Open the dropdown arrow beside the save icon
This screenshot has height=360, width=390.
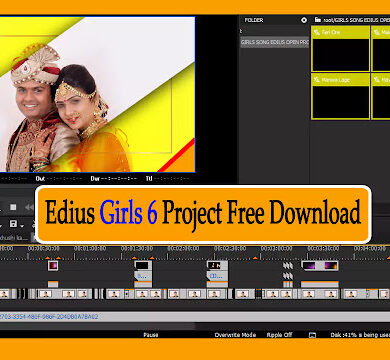coord(22,226)
